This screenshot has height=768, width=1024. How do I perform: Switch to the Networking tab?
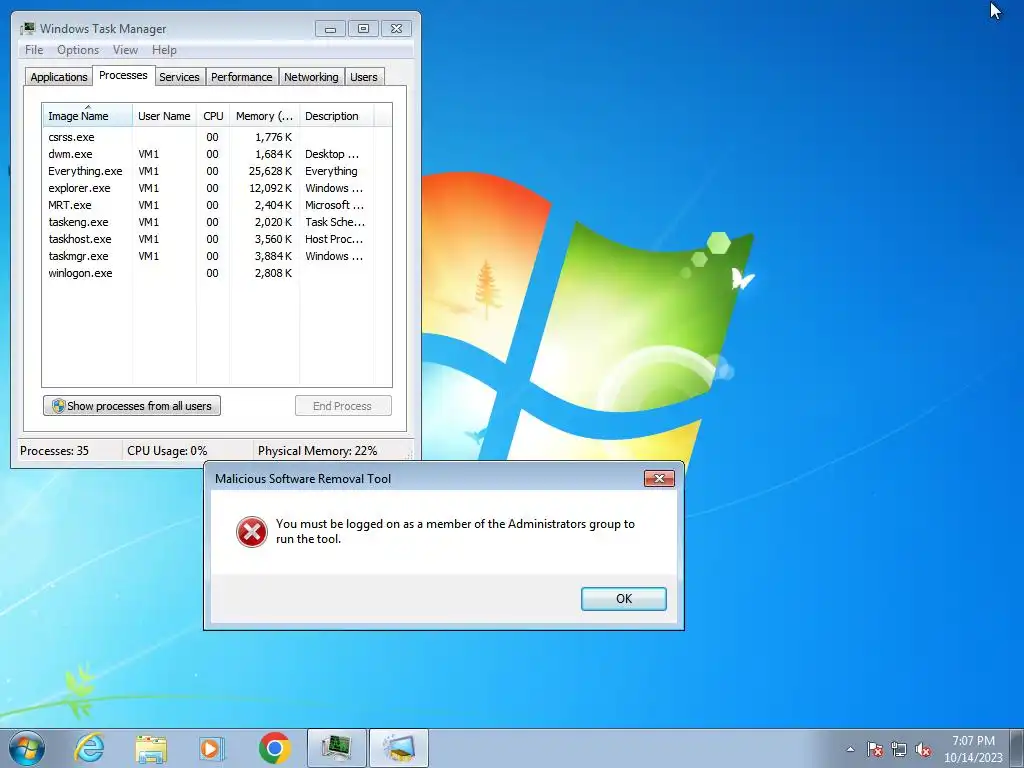point(311,77)
